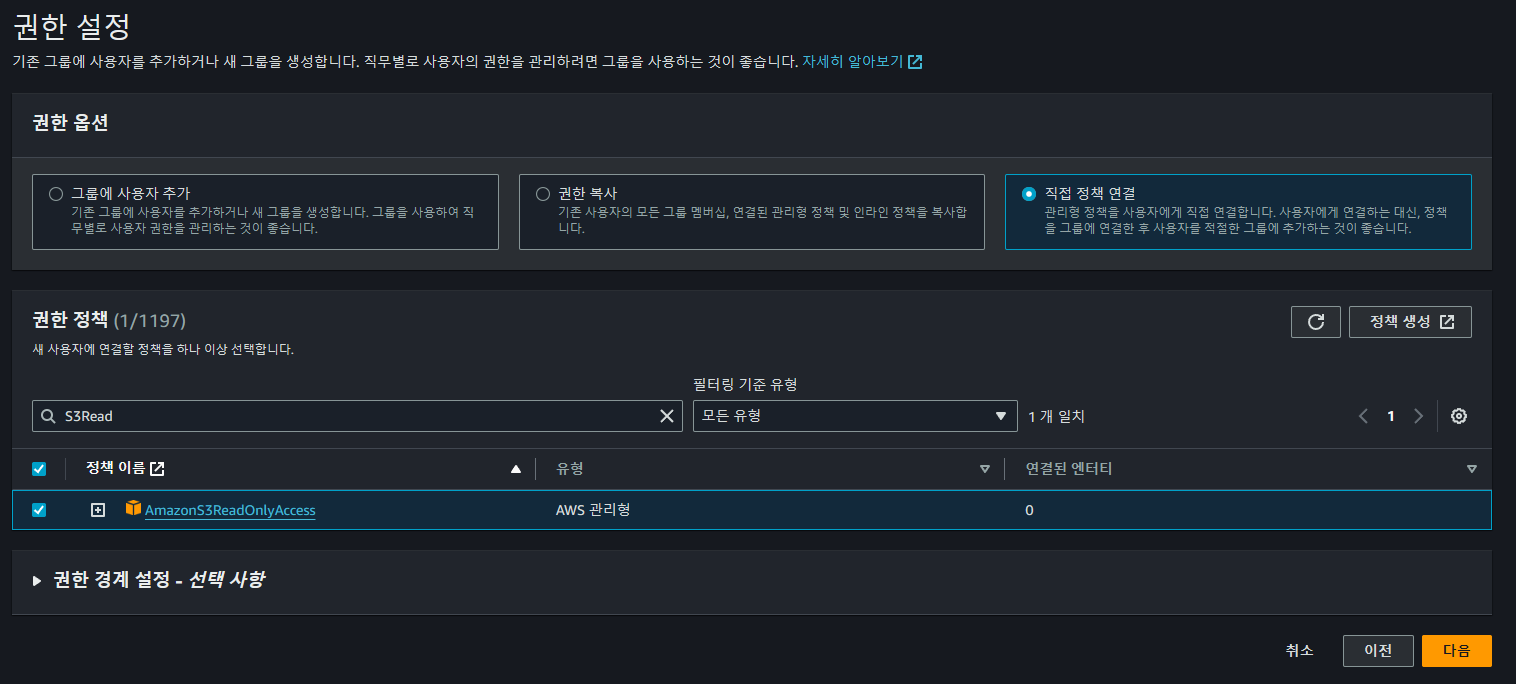Toggle the select-all policies checkbox
The image size is (1516, 684).
(x=39, y=469)
